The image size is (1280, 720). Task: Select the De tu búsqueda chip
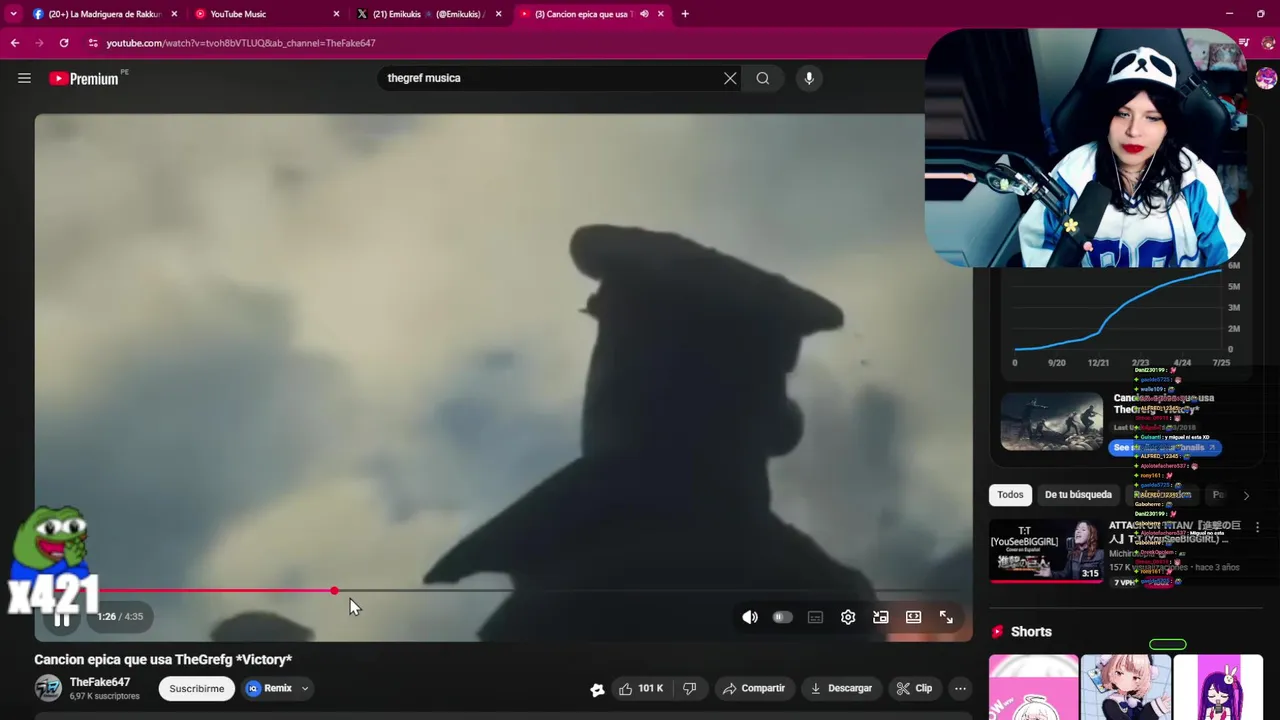1078,495
